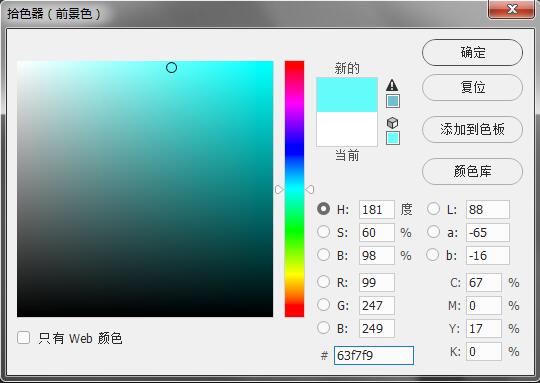Select the Lab b radio button

tap(433, 255)
